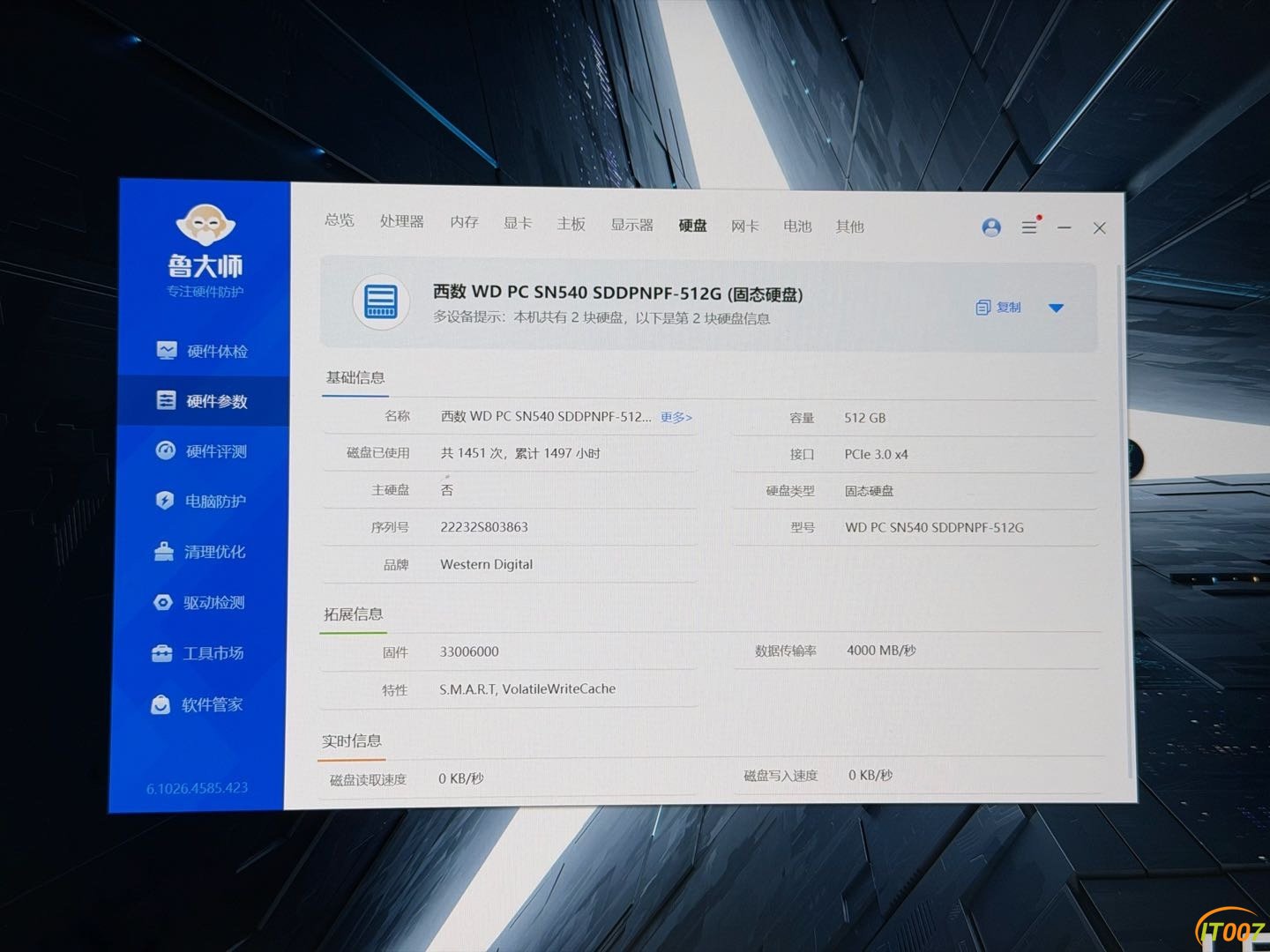Close the Lu Dashi window

click(x=1099, y=228)
